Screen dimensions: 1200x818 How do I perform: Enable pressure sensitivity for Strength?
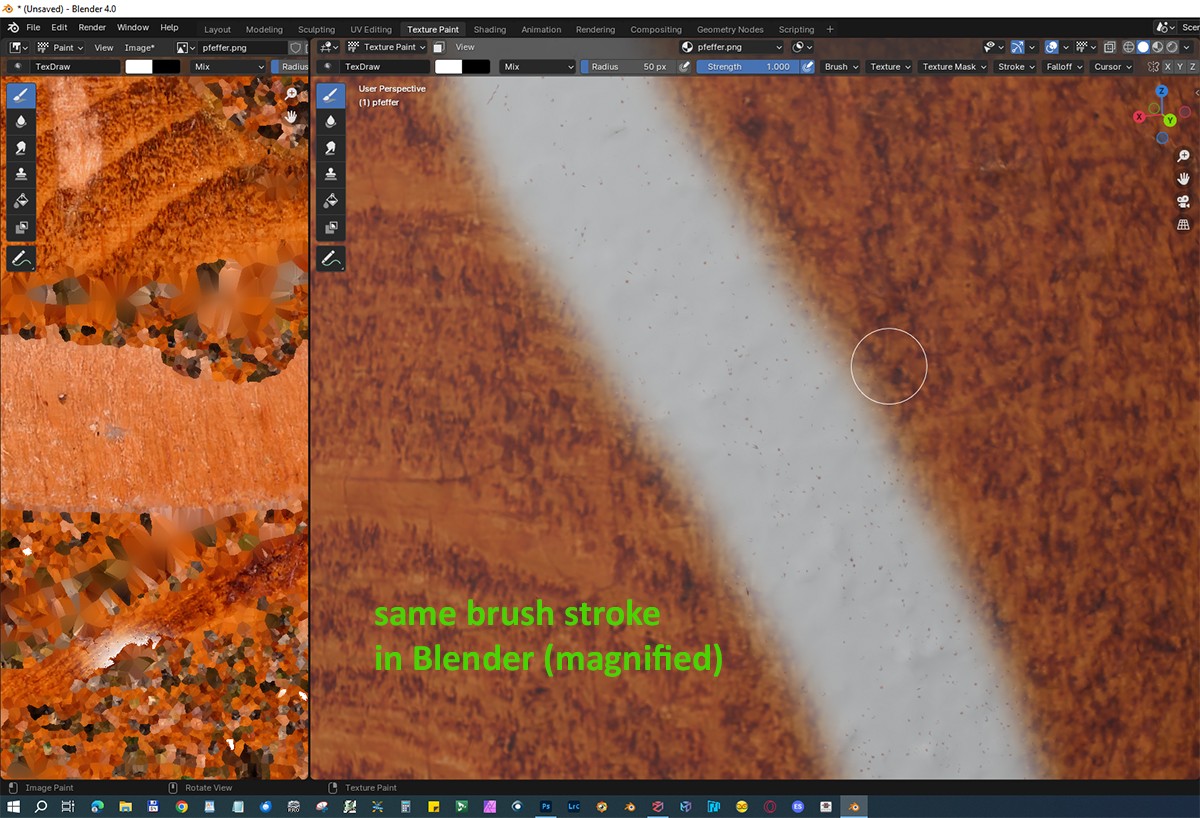[x=805, y=67]
